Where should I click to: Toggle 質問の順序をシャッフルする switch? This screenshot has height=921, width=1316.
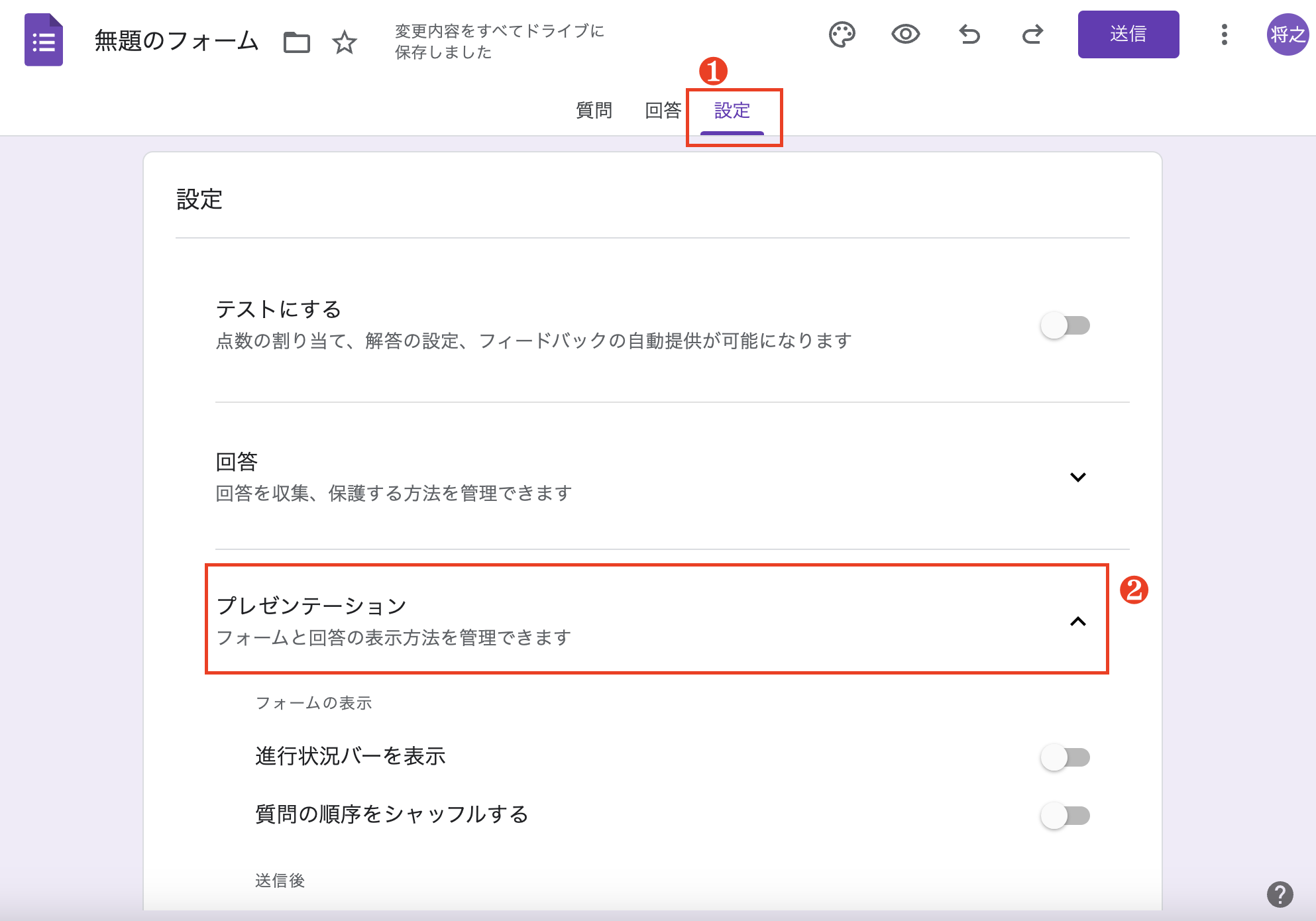(1064, 816)
